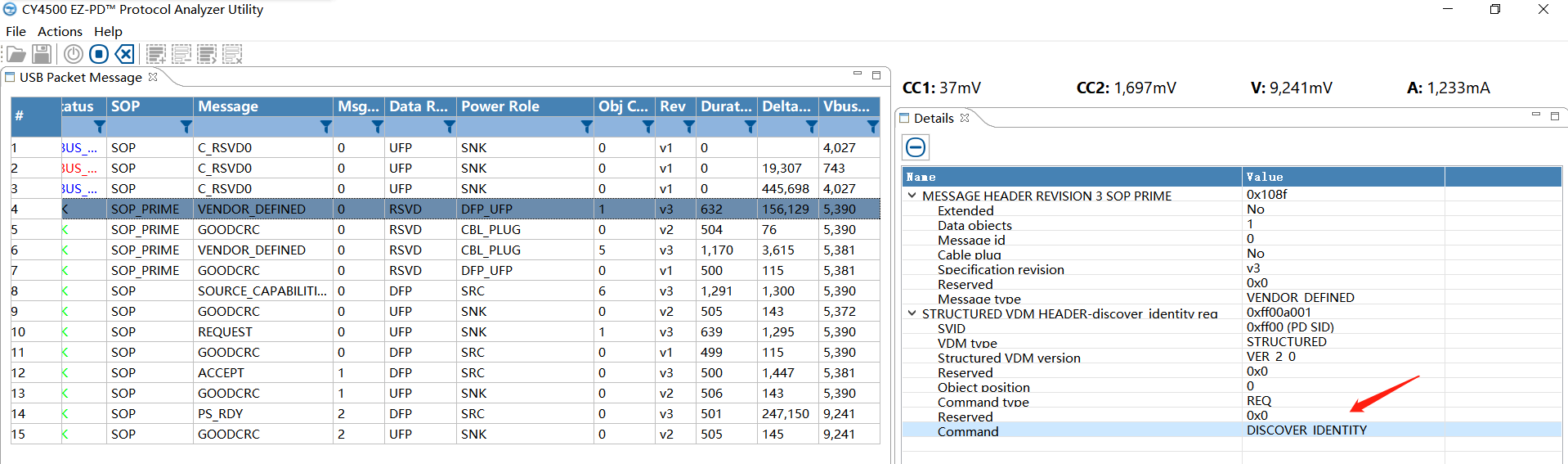The height and width of the screenshot is (464, 1568).
Task: Click the SVID row in Details
Action: (1231, 327)
